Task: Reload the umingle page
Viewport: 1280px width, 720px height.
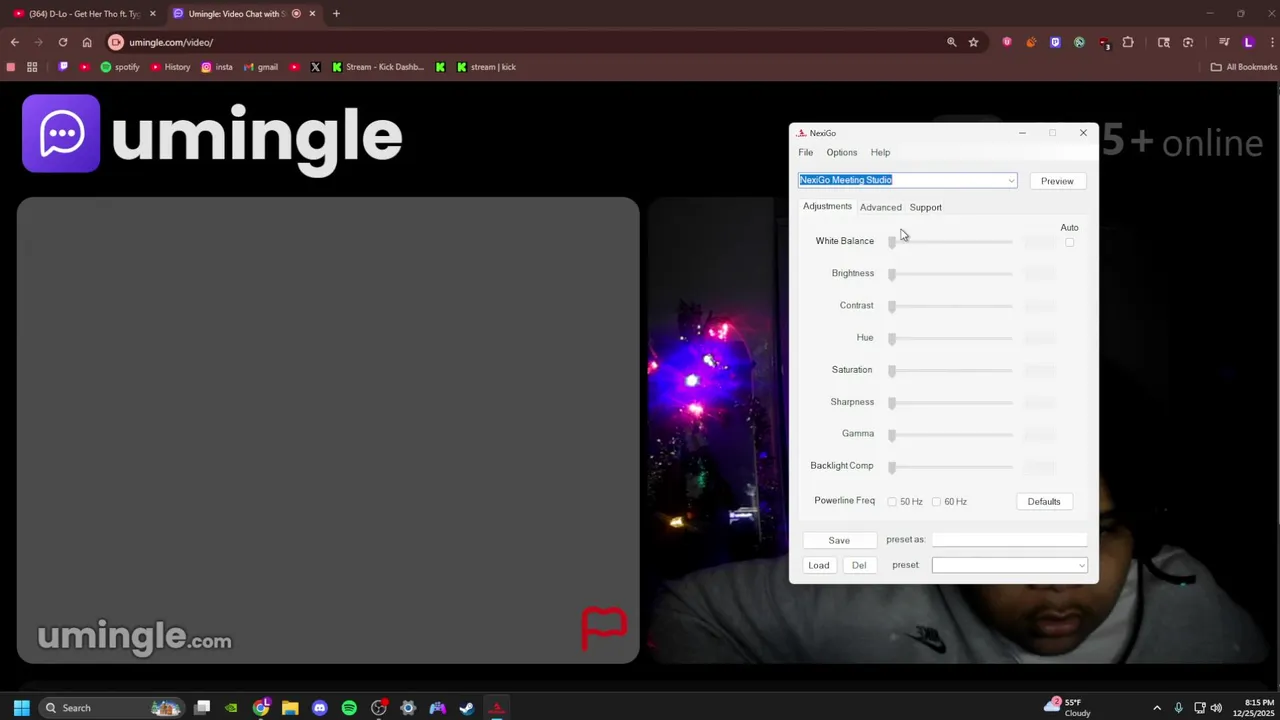Action: tap(62, 42)
